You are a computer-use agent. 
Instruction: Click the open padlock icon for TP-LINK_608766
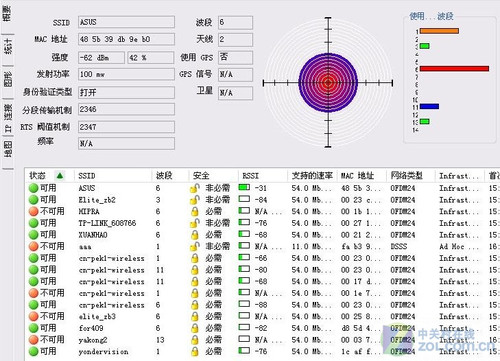[x=195, y=223]
